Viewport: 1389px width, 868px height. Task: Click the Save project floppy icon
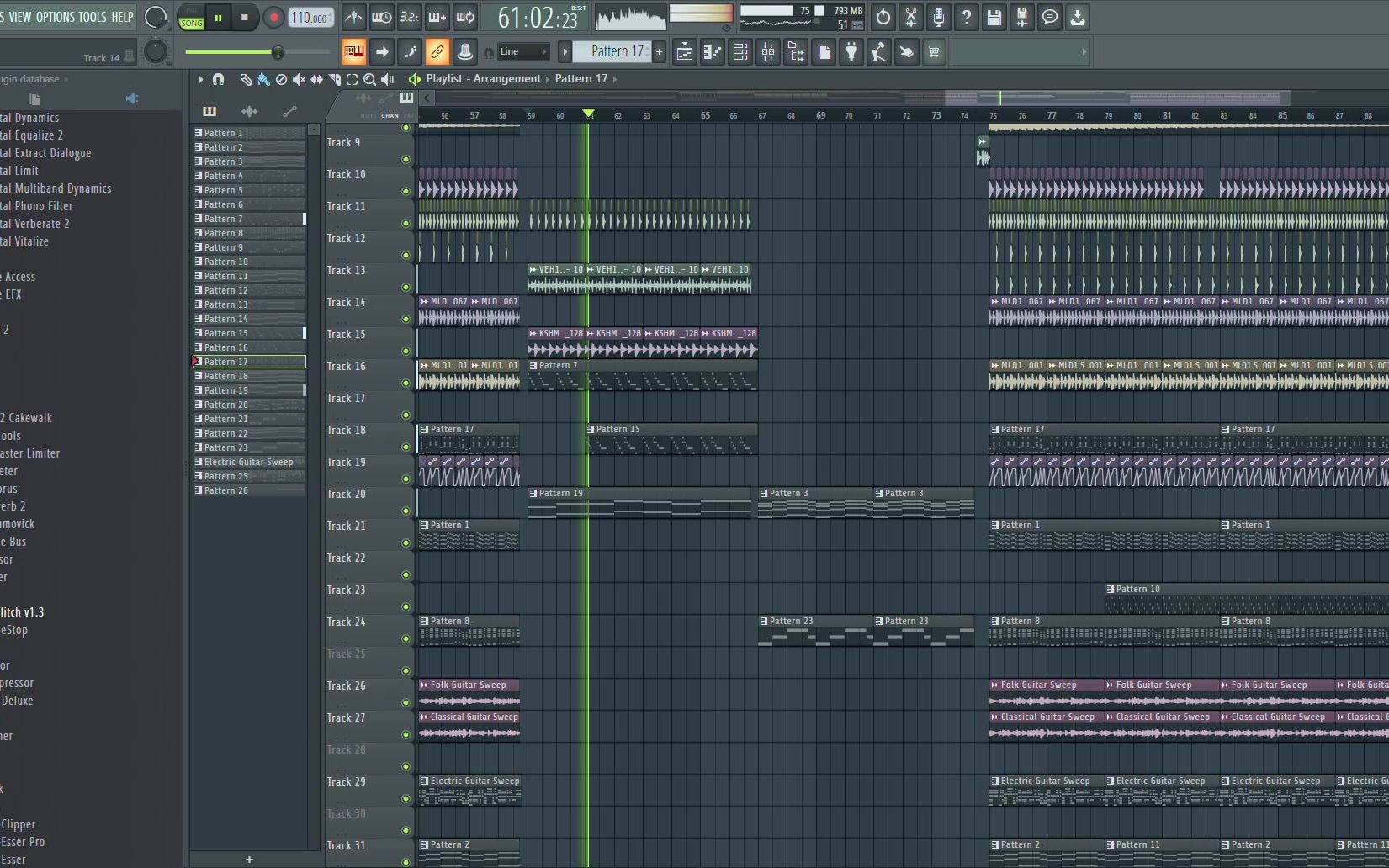coord(994,17)
